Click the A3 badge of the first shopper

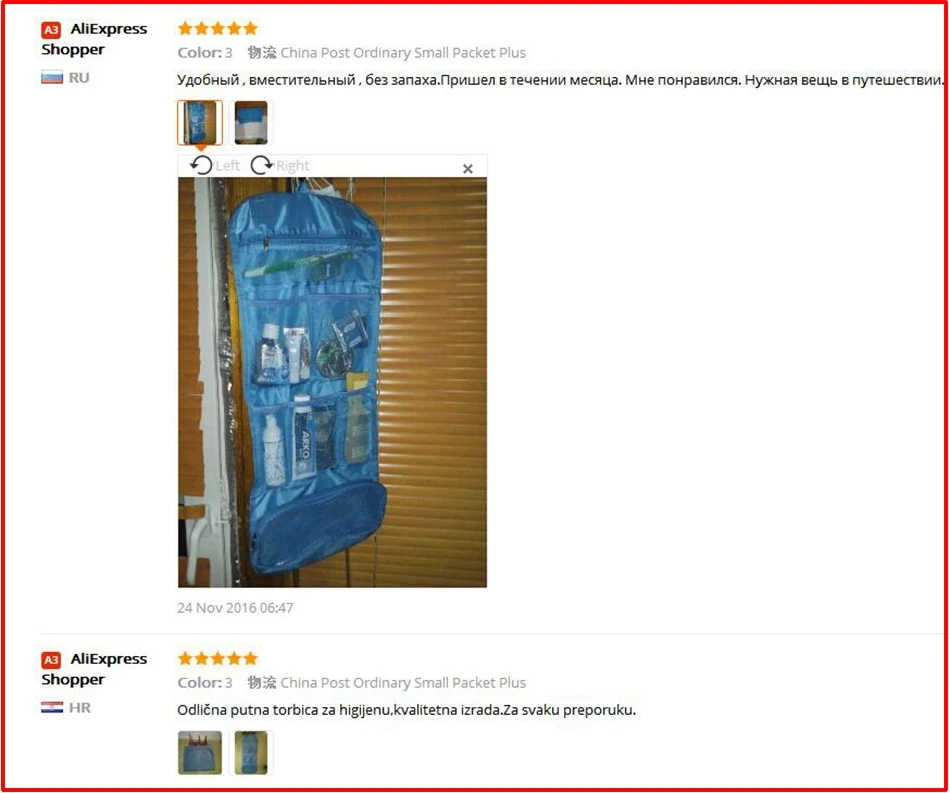[x=51, y=30]
